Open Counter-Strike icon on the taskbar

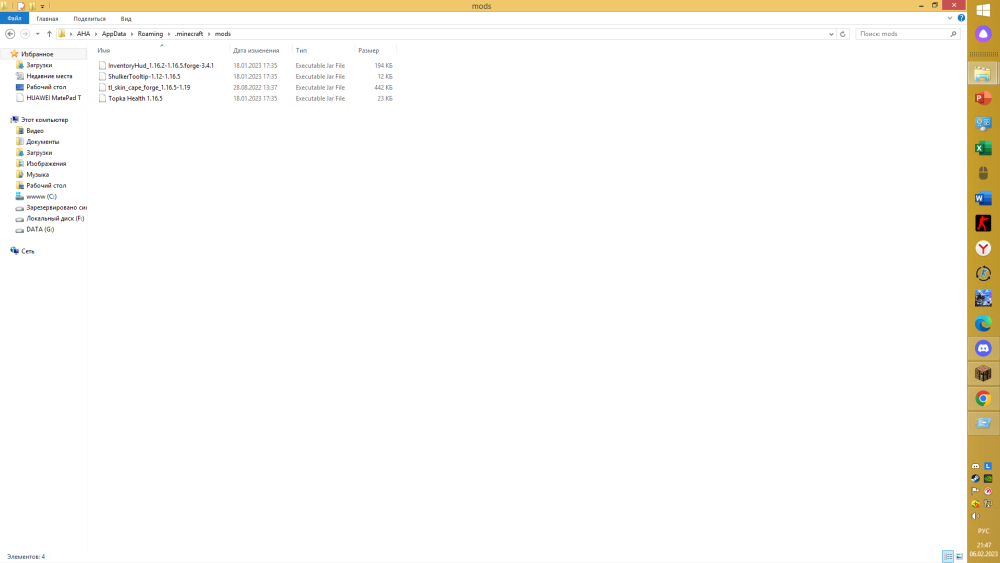983,224
